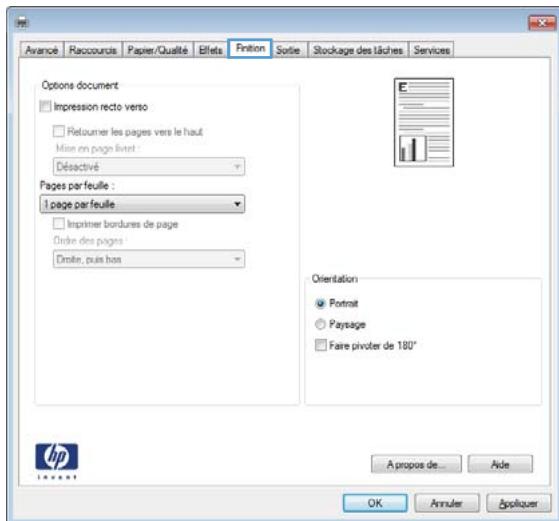Go to the Sortie tab
559x521 pixels.
pyautogui.click(x=288, y=50)
